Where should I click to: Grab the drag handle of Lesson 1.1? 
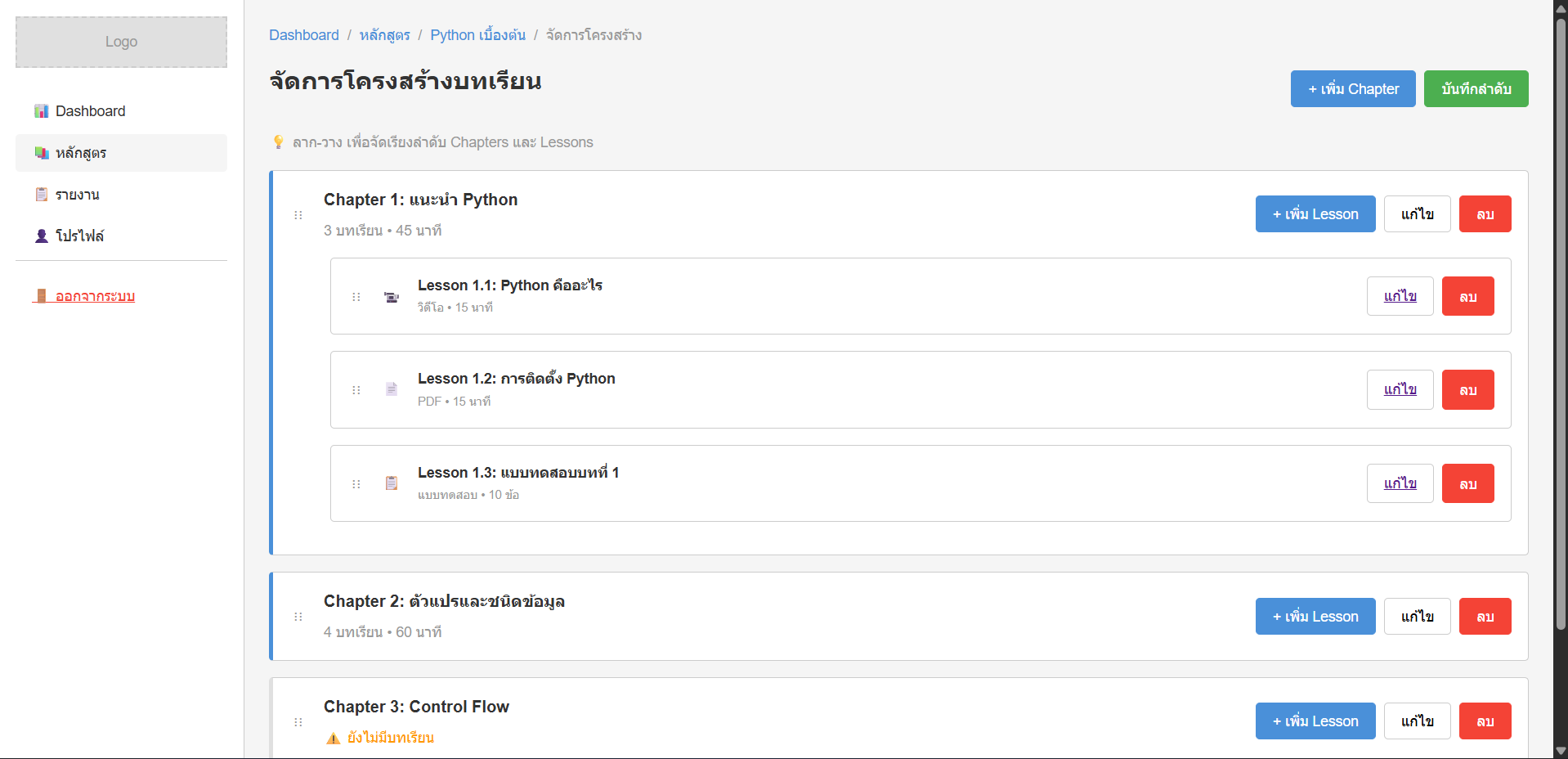356,297
